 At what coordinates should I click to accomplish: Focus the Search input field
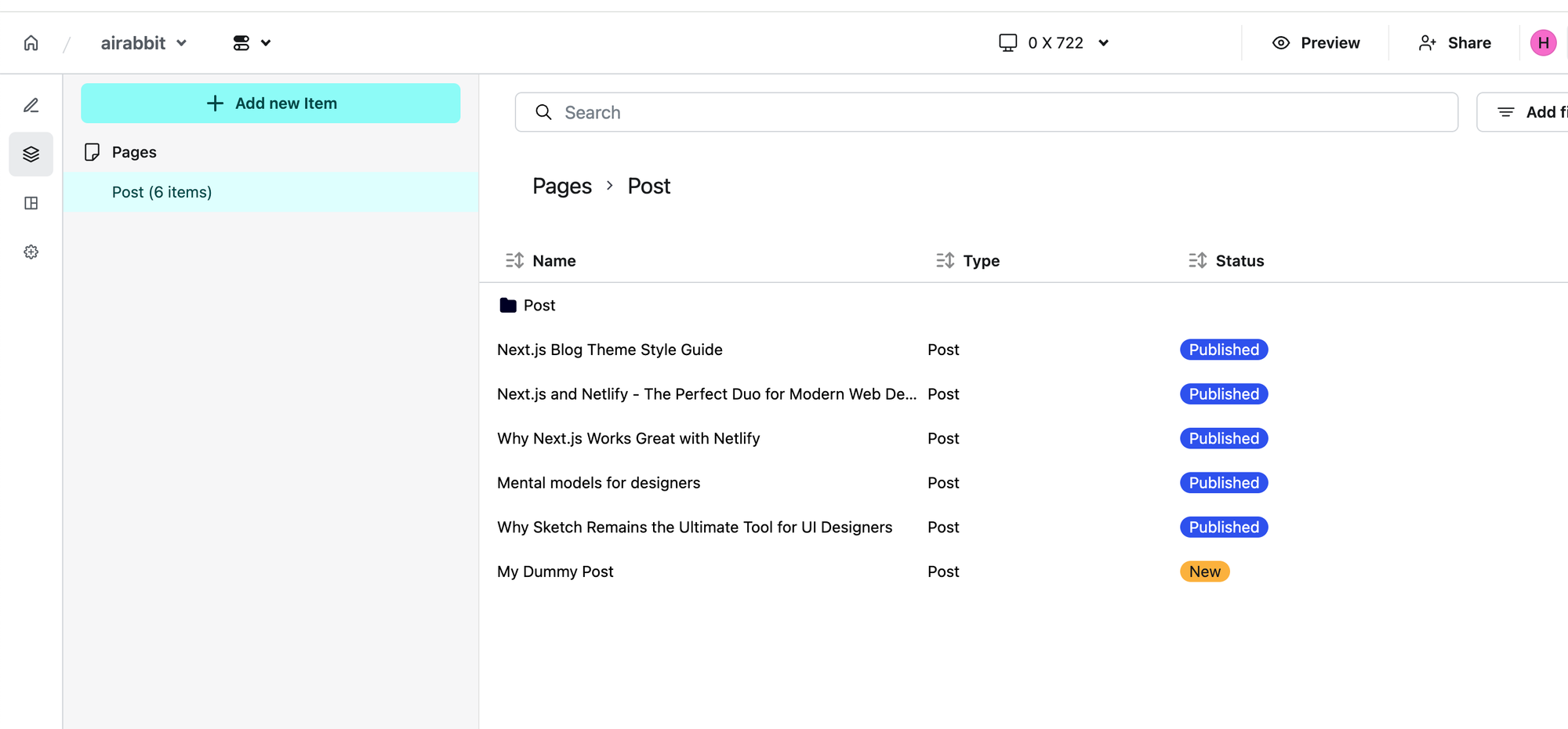[x=986, y=112]
